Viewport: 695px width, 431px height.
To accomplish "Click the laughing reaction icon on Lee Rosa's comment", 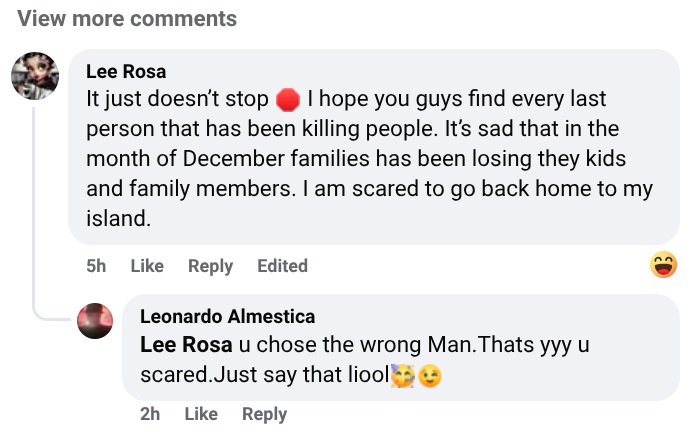I will (662, 265).
